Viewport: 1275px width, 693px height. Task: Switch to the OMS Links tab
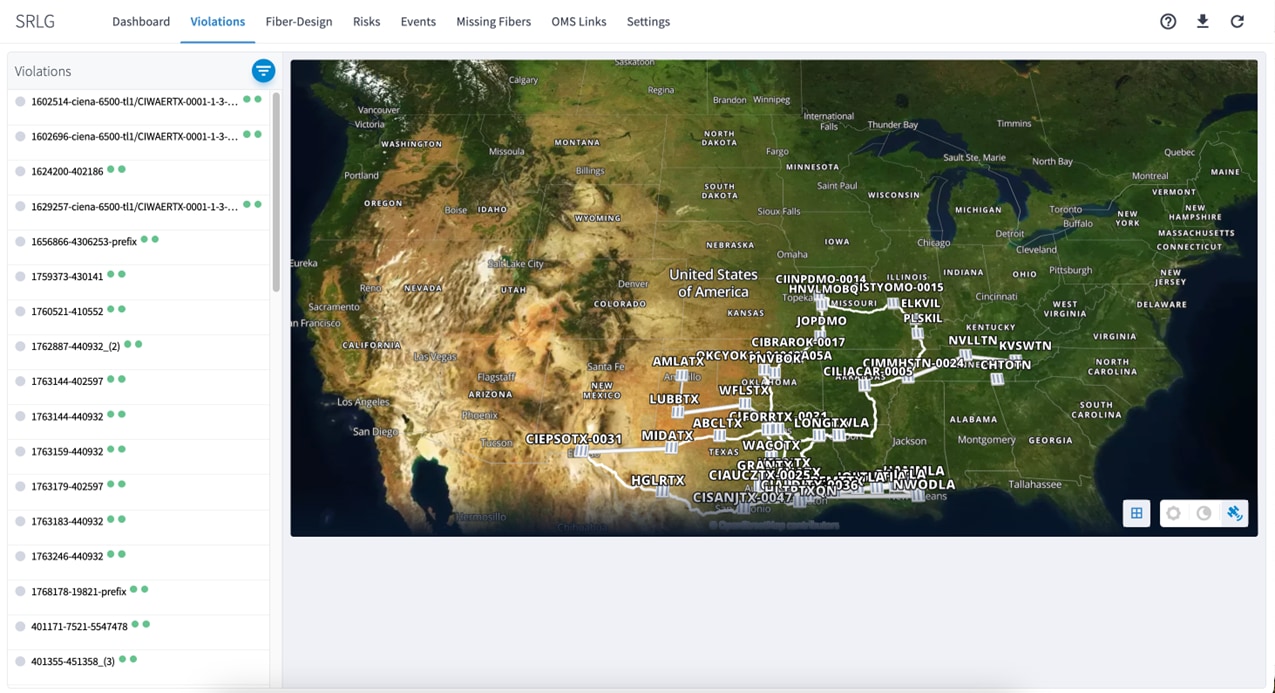579,21
